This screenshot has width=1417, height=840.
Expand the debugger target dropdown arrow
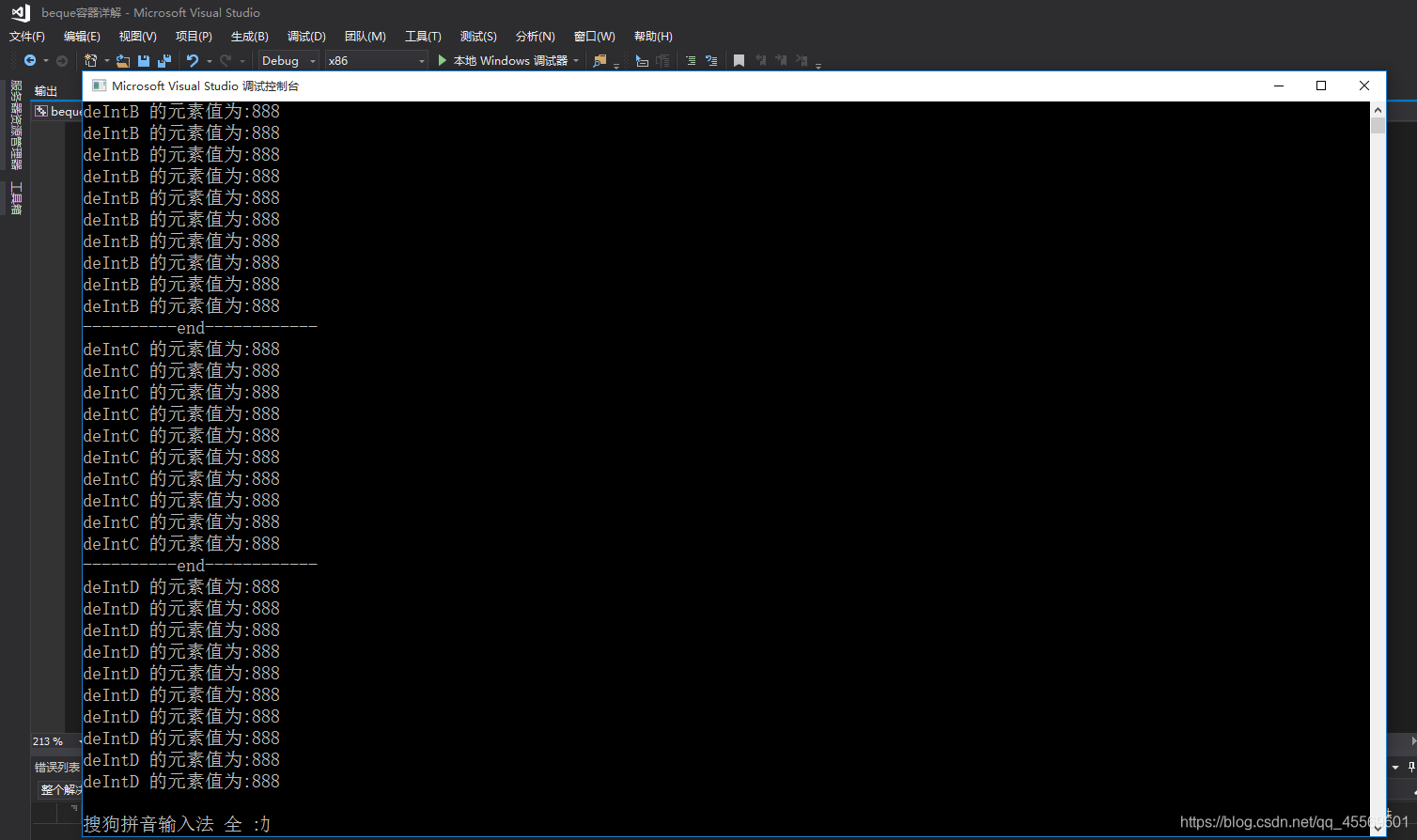[x=576, y=61]
